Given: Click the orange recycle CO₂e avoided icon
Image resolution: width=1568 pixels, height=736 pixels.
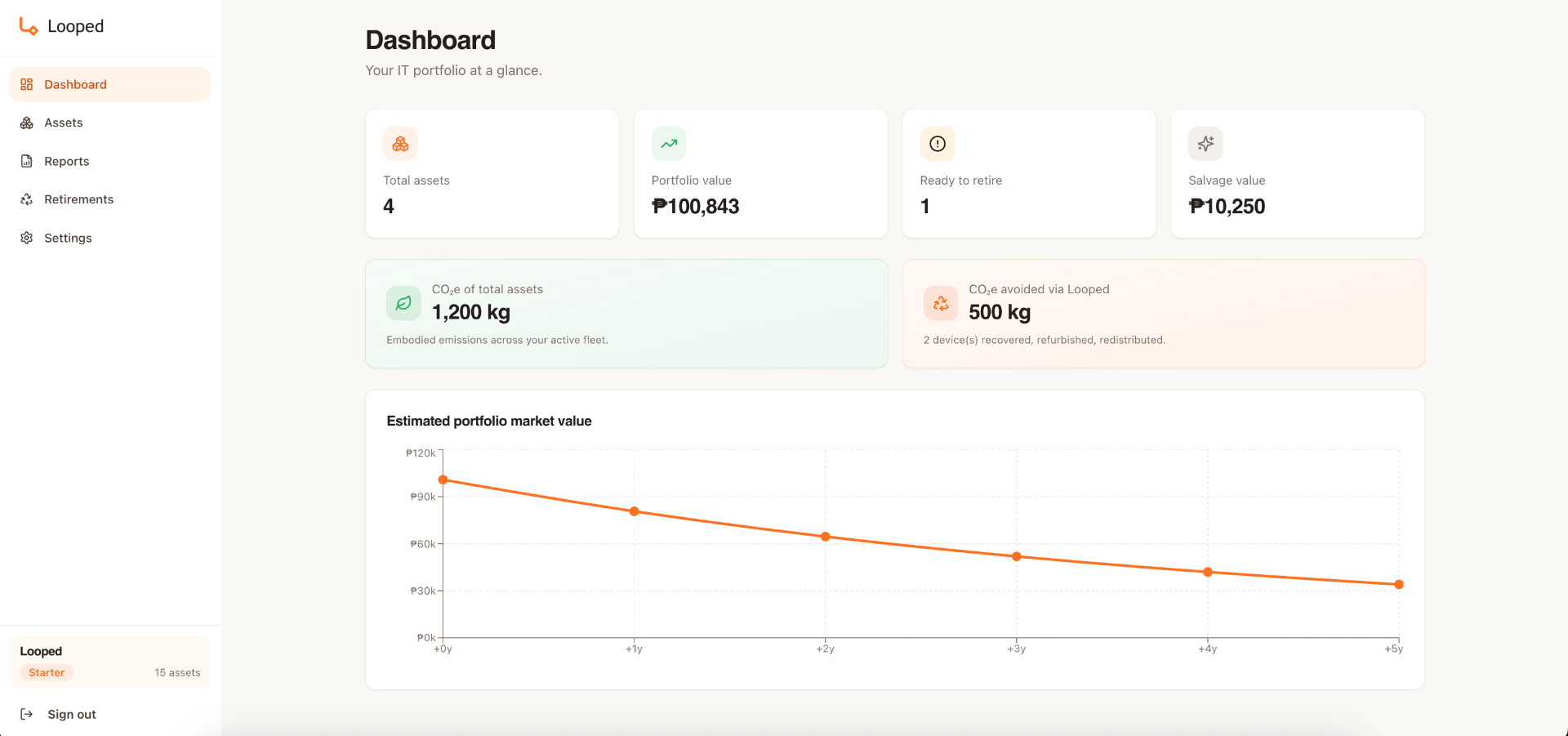Looking at the screenshot, I should point(941,303).
